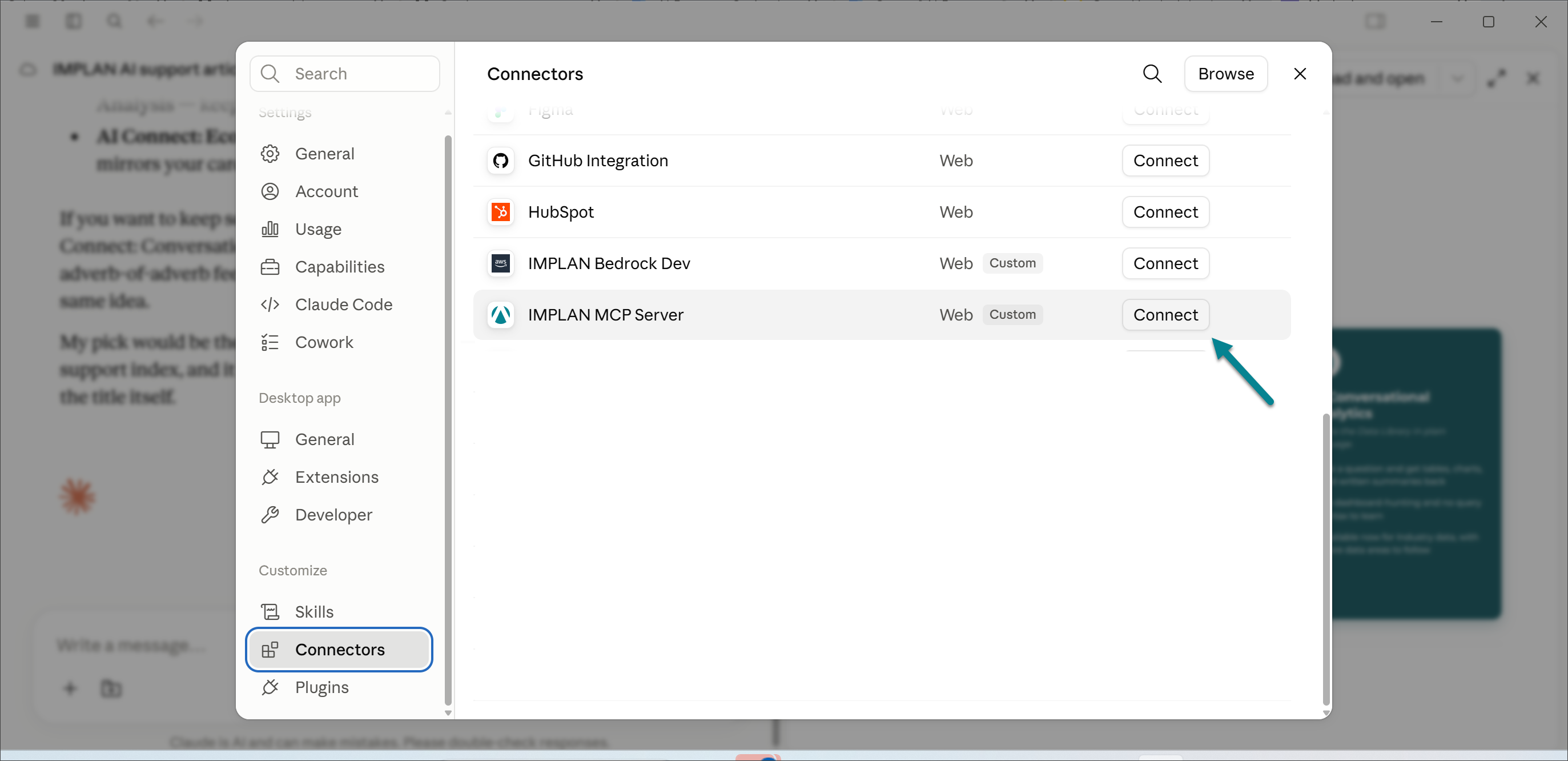This screenshot has width=1568, height=761.
Task: Close the background side panel with its X
Action: 1533,78
